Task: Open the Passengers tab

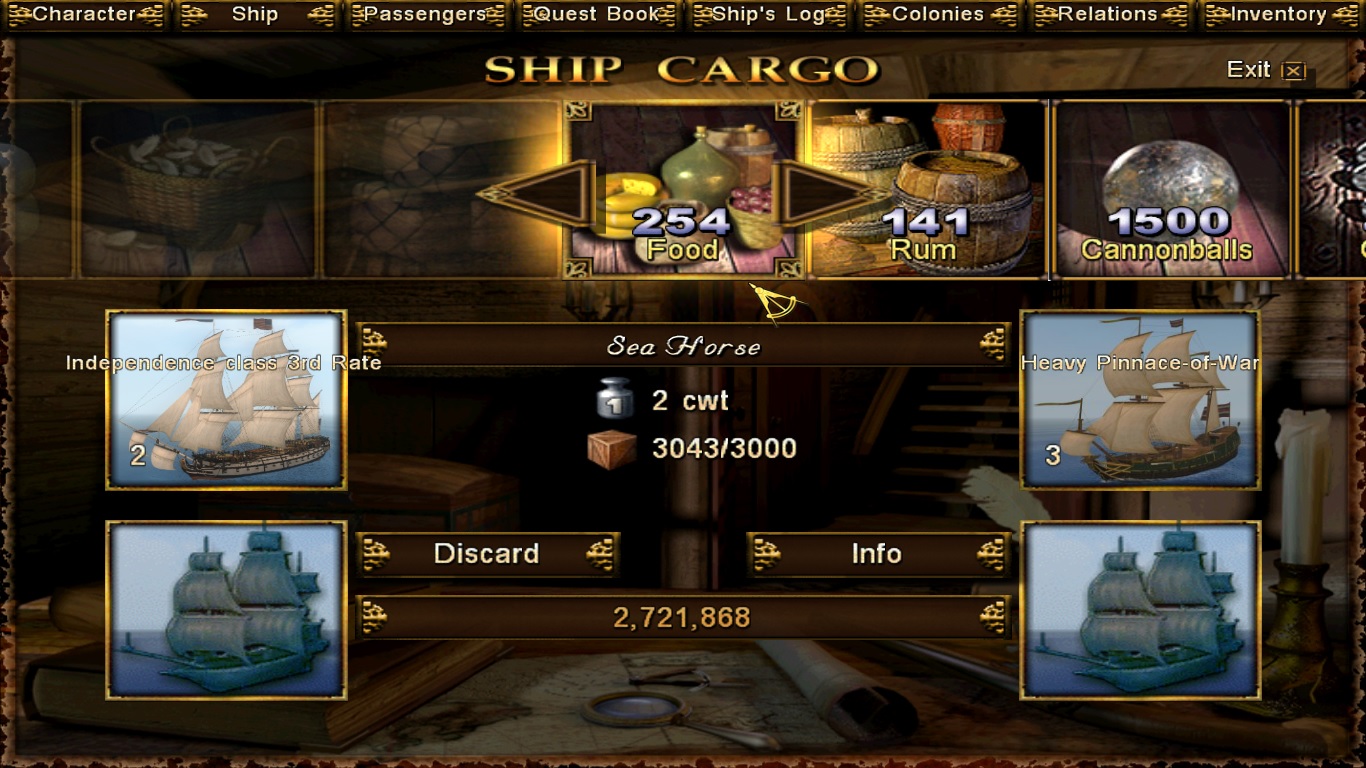Action: pos(426,15)
